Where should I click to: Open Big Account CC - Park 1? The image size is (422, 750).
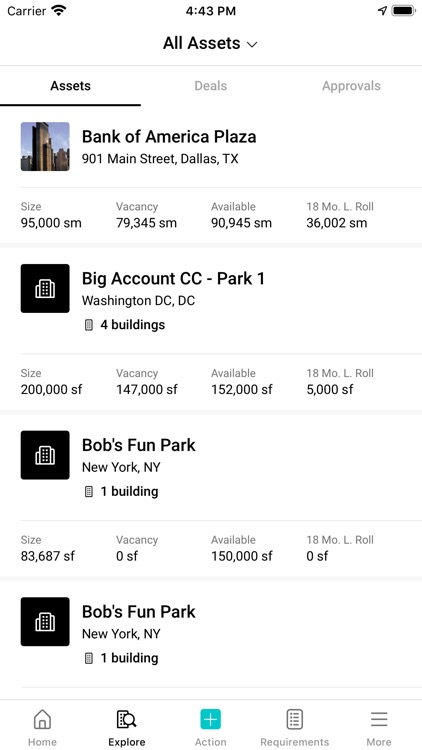point(173,279)
